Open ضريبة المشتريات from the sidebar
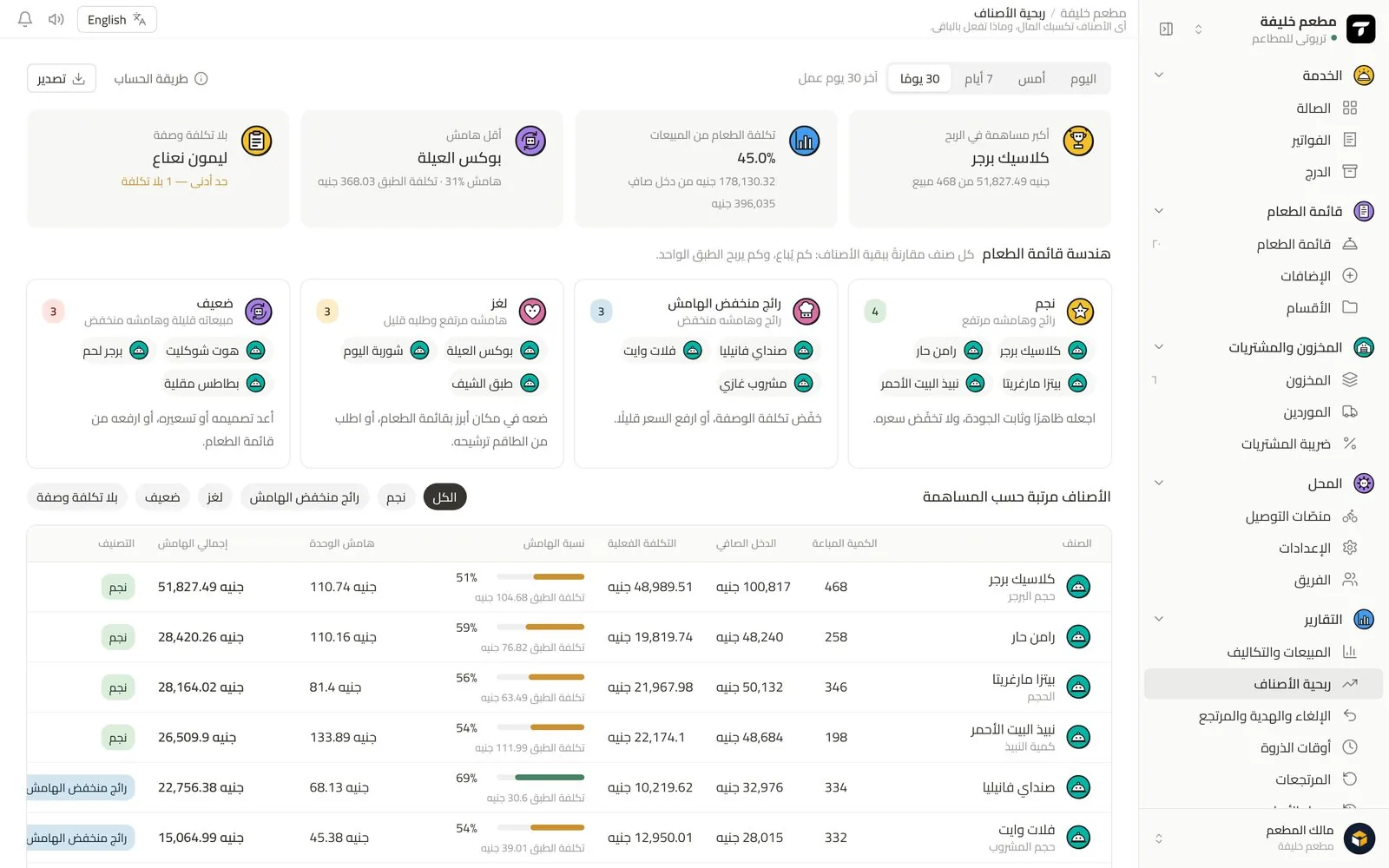This screenshot has width=1389, height=868. (x=1263, y=444)
